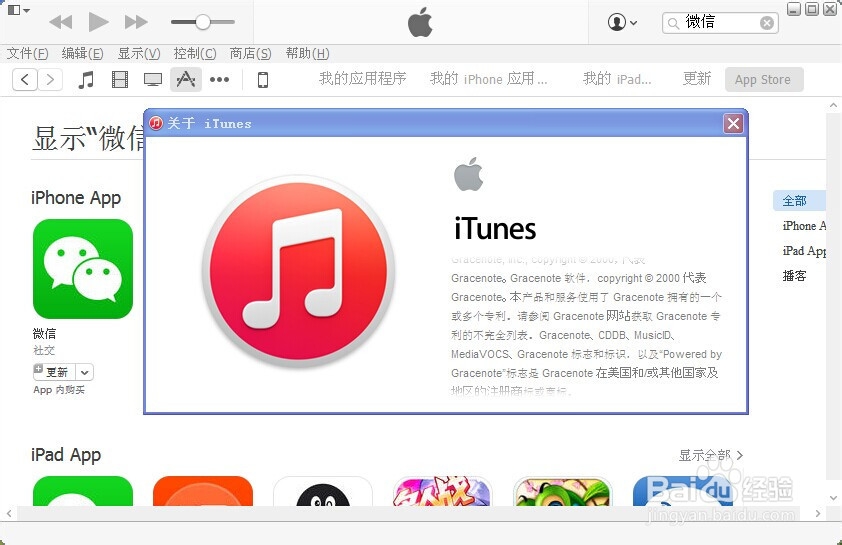Viewport: 842px width, 545px height.
Task: Expand the dropdown arrow beside 更新 button
Action: click(x=84, y=372)
